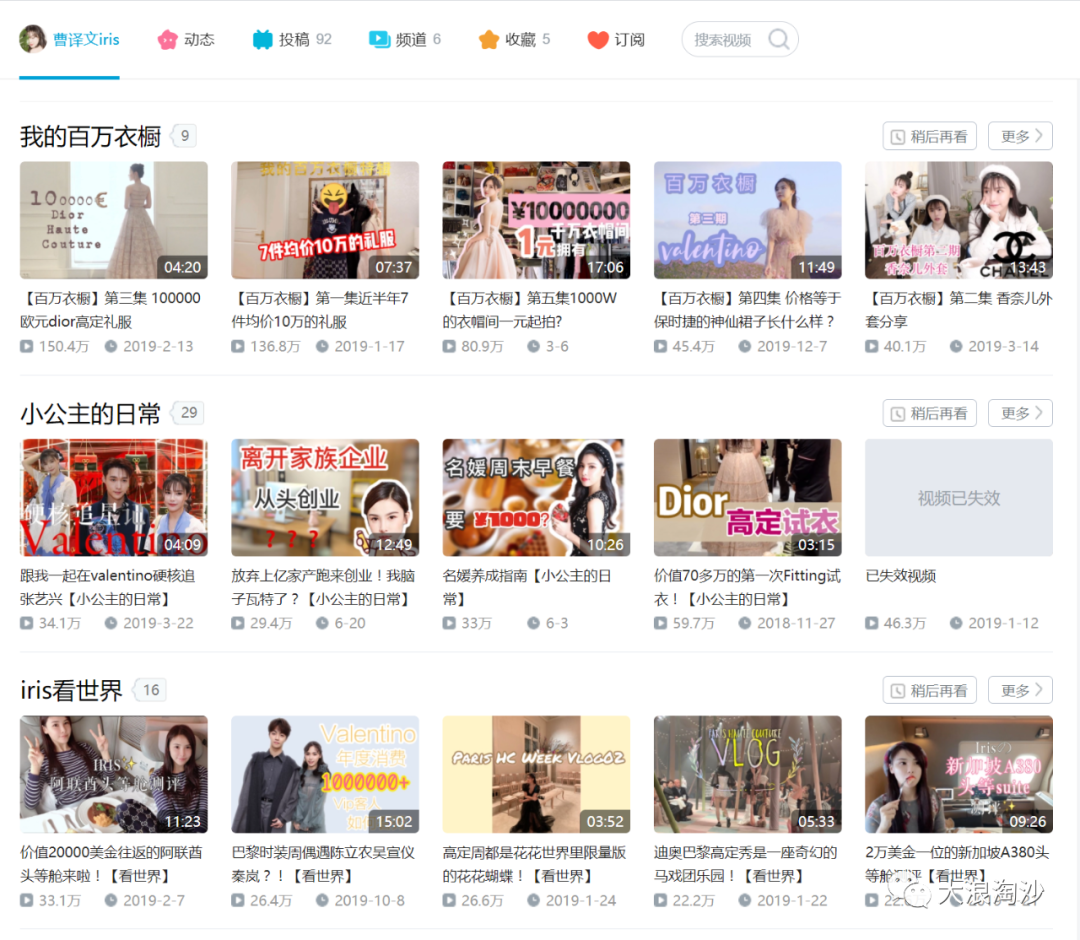Expand 更多 for 我的百万衣橱 channel
Viewport: 1080px width, 940px height.
tap(1020, 136)
